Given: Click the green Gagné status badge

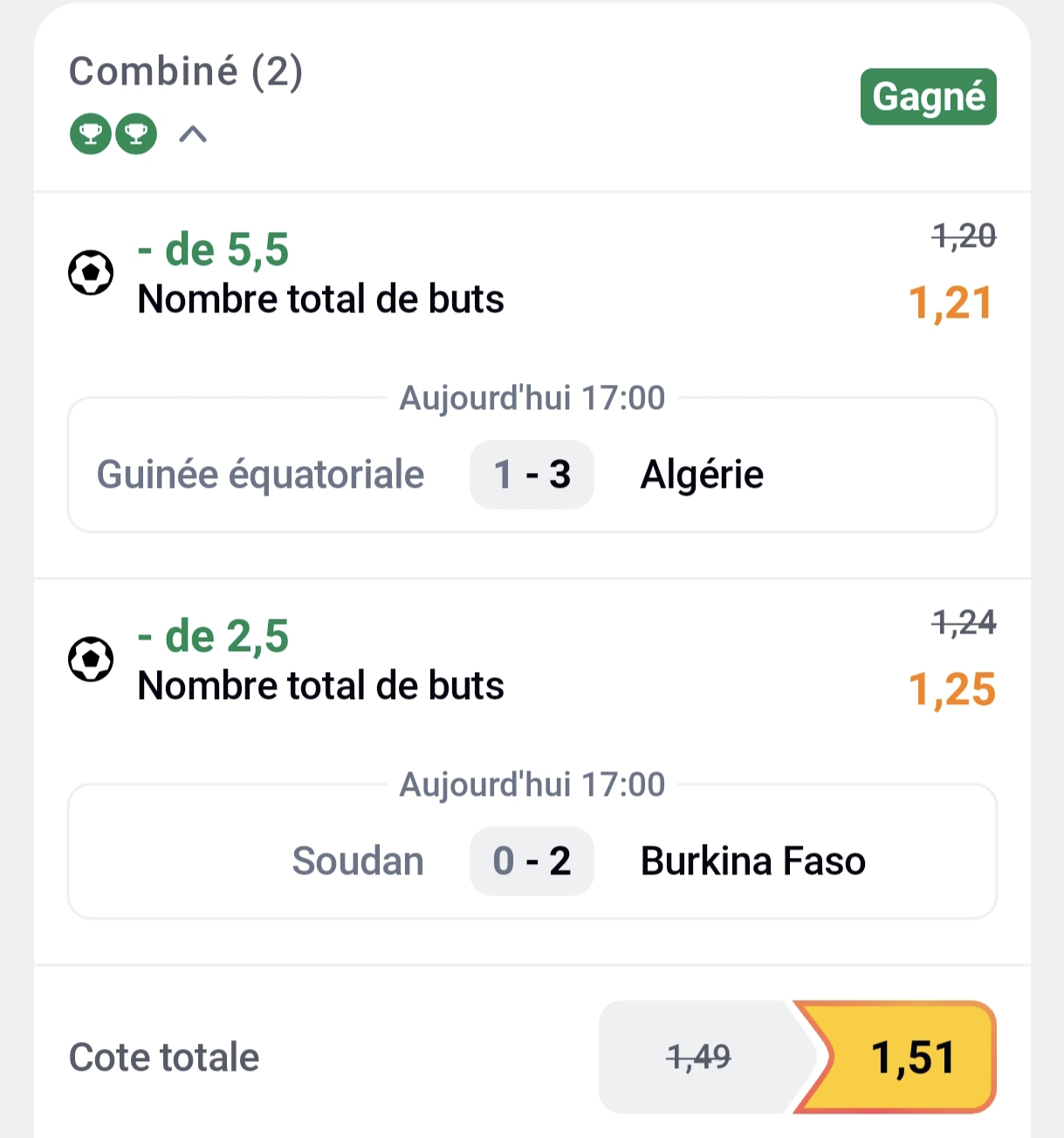Looking at the screenshot, I should (928, 97).
